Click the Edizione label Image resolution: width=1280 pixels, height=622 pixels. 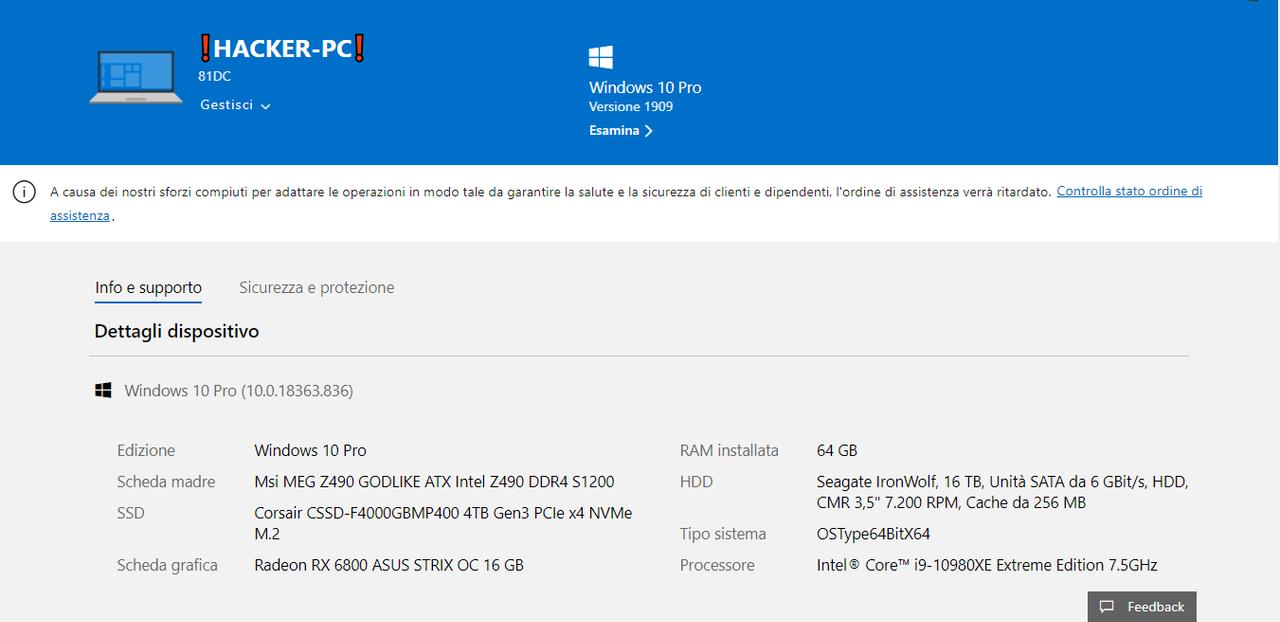[x=146, y=451]
